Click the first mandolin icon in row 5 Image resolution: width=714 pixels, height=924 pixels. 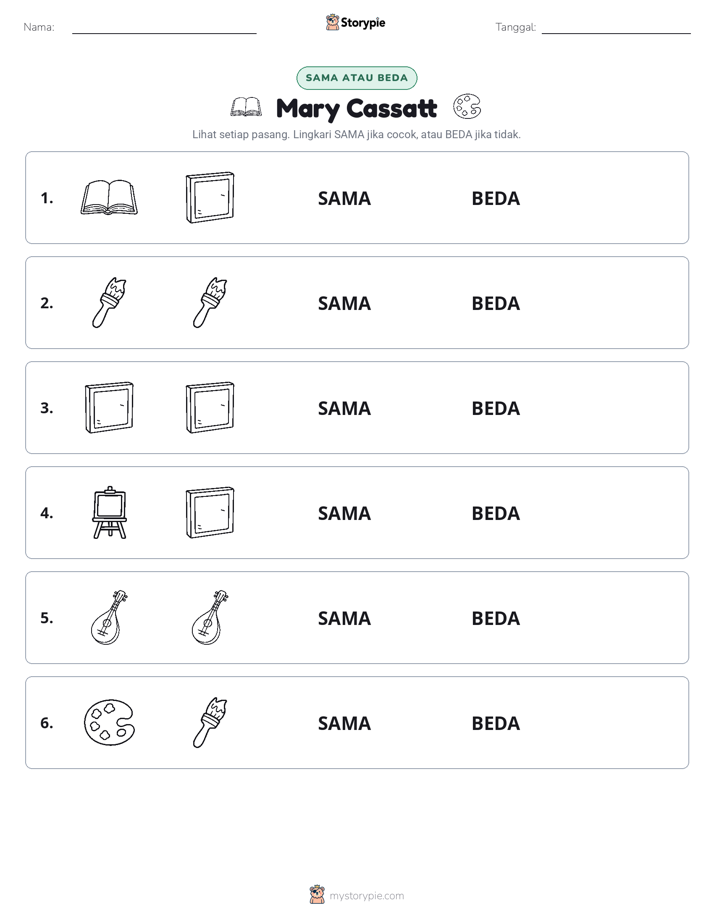pyautogui.click(x=109, y=617)
